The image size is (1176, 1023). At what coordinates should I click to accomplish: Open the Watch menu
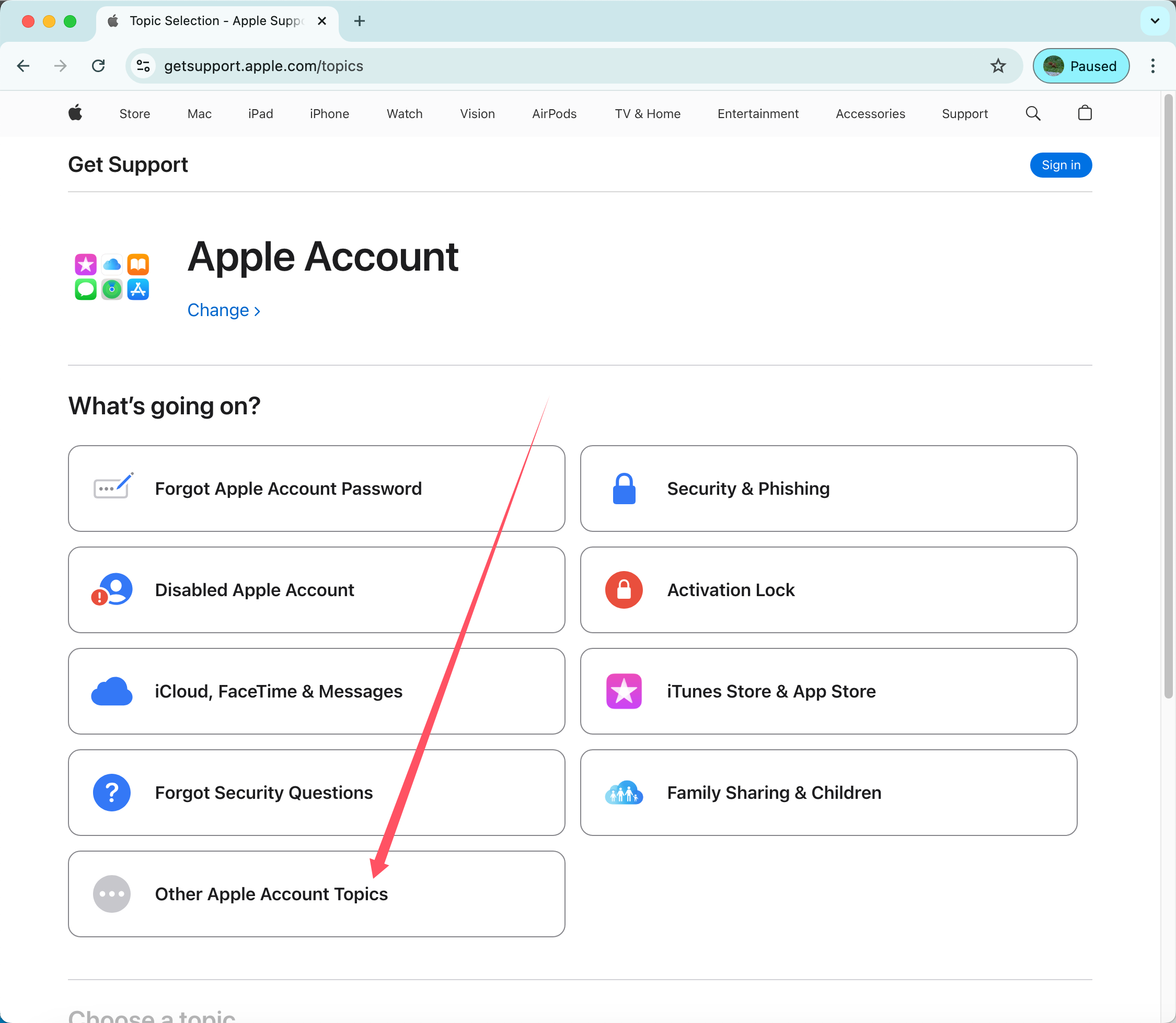coord(405,113)
